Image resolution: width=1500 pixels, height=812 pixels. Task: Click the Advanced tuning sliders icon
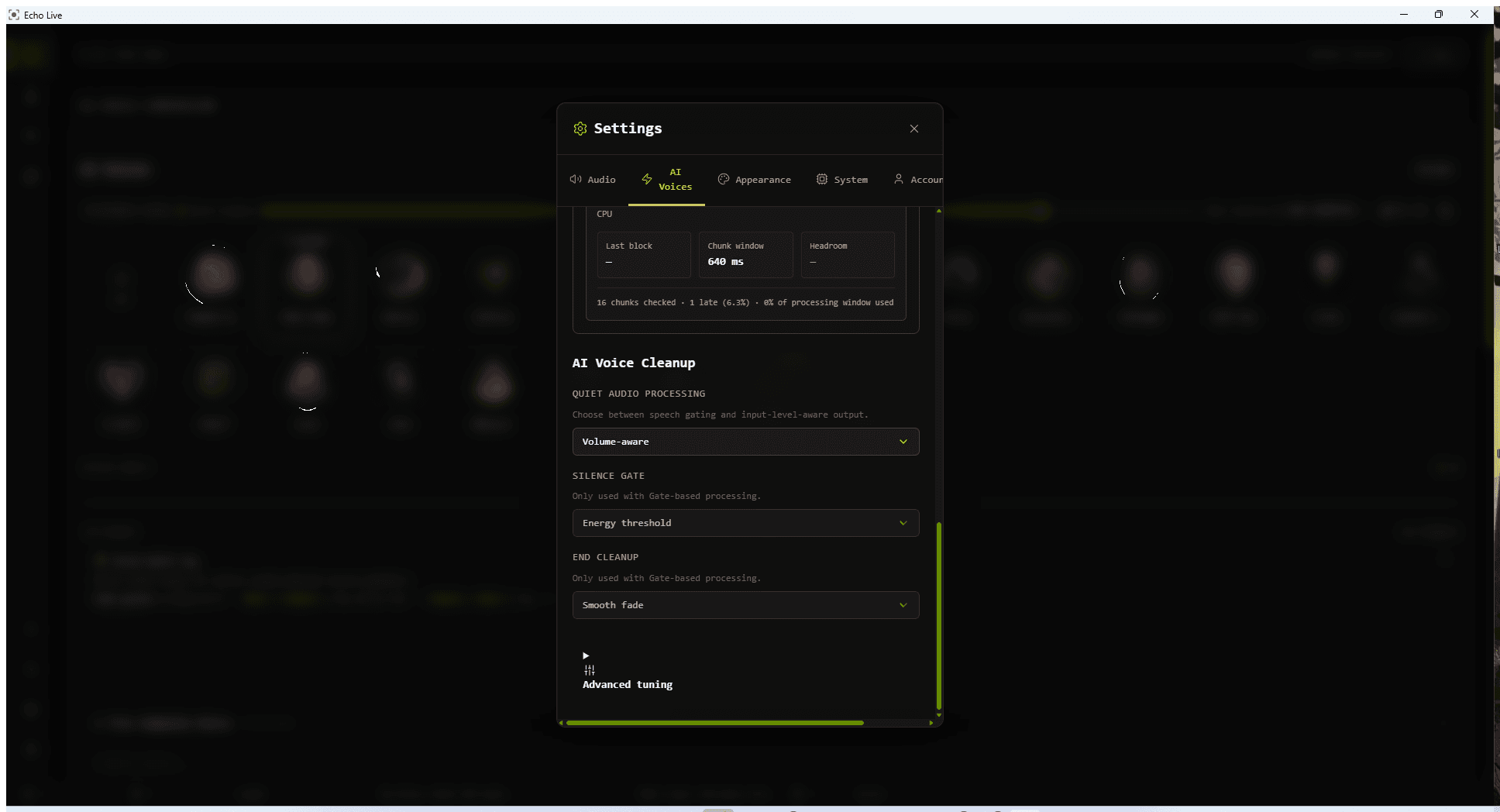[x=590, y=670]
